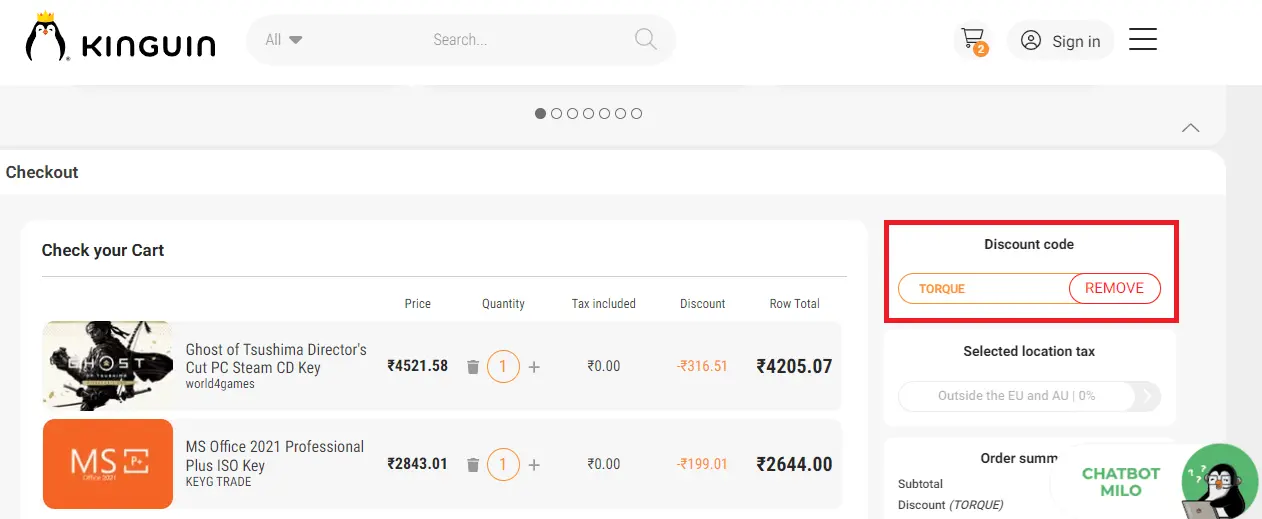
Task: Open the Outside the EU and AU tax selector
Action: [1016, 396]
